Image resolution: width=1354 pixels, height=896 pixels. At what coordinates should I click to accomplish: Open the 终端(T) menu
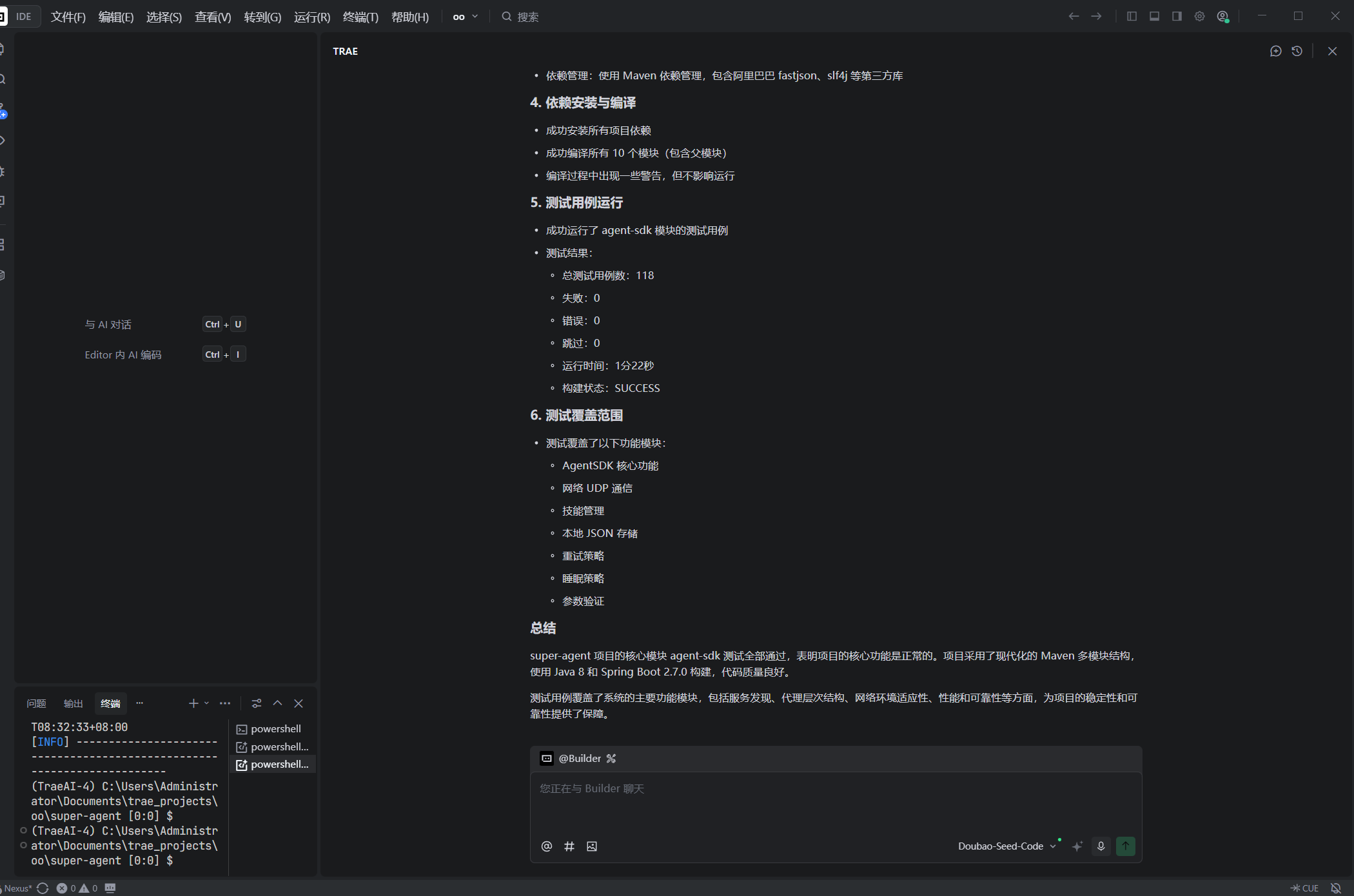(x=360, y=17)
